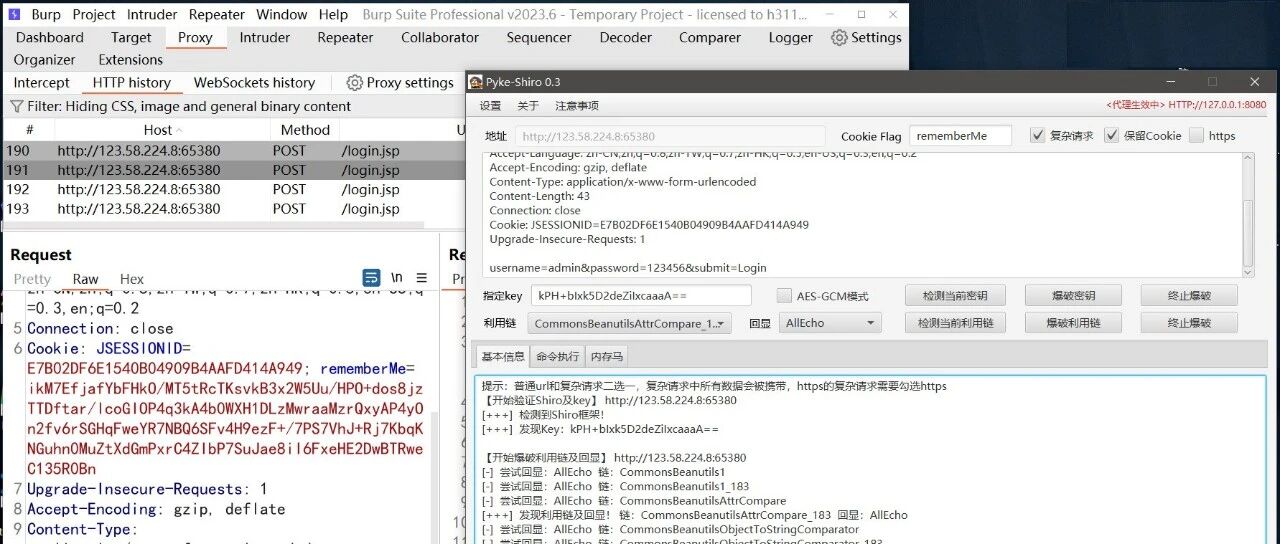This screenshot has width=1280, height=544.
Task: Open the Repeater tab in Burp
Action: (345, 37)
